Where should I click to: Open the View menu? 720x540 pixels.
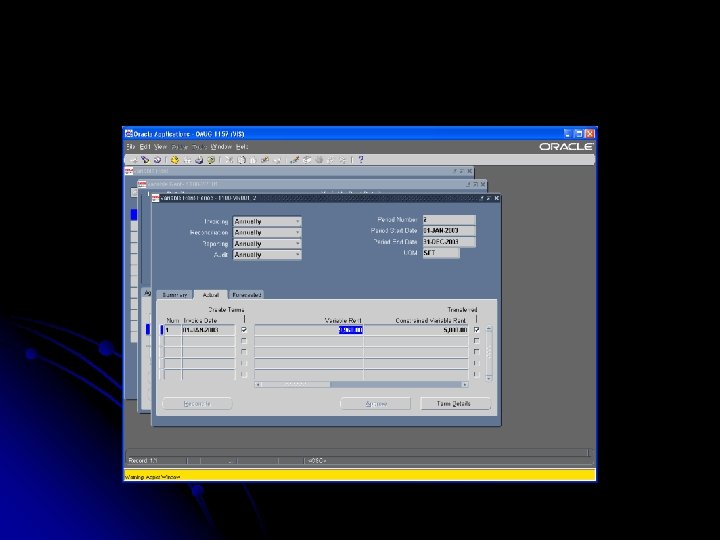(160, 147)
